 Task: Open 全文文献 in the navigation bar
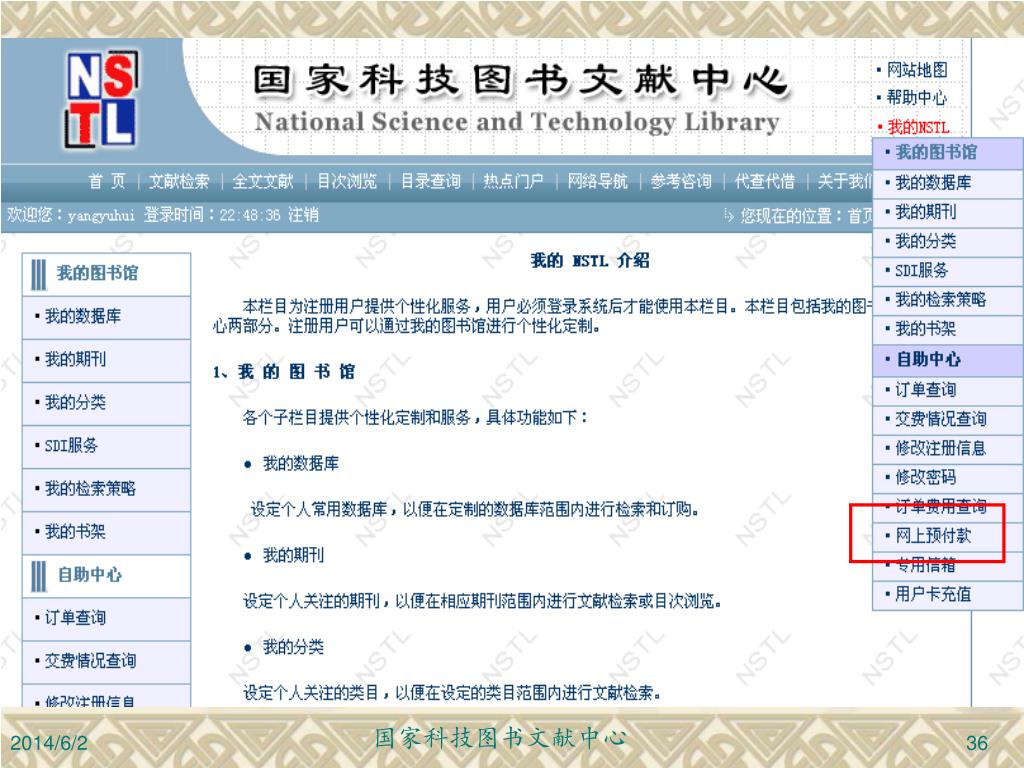tap(263, 181)
